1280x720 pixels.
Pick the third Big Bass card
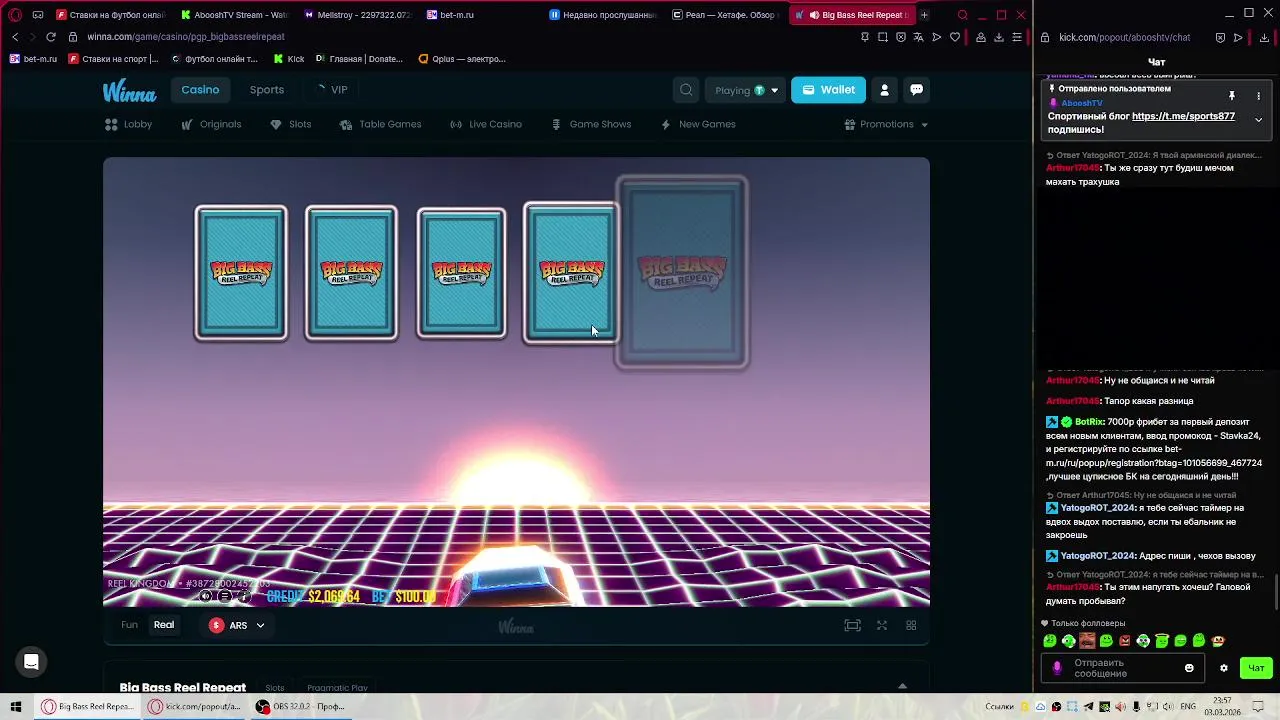click(461, 273)
